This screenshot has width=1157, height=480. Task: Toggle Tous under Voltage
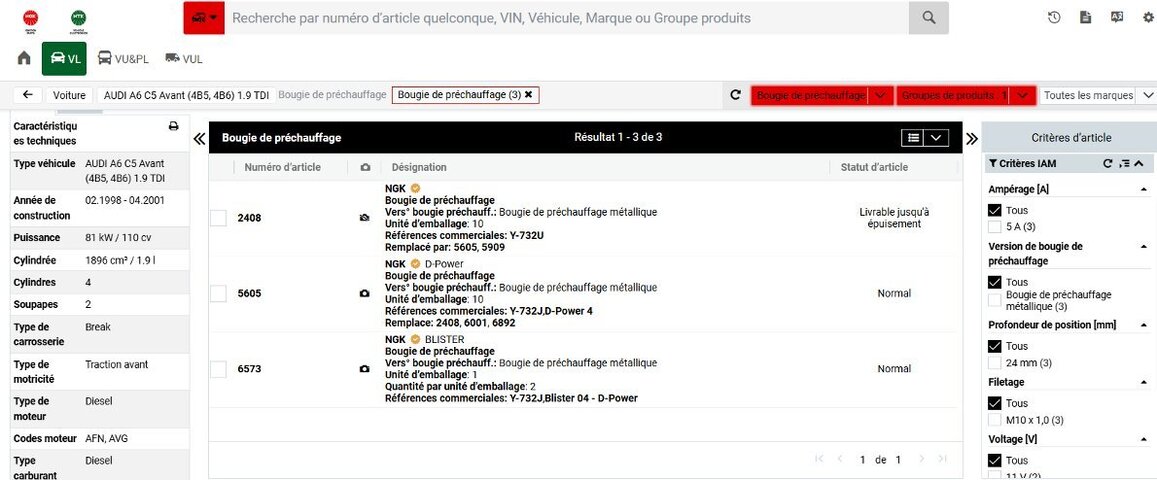click(x=995, y=460)
